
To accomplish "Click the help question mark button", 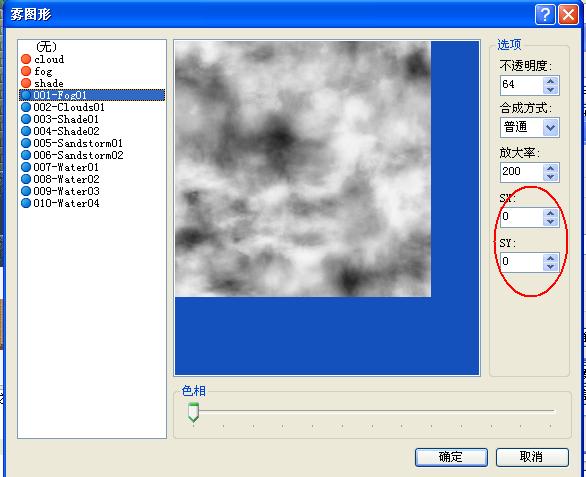I will tap(545, 15).
